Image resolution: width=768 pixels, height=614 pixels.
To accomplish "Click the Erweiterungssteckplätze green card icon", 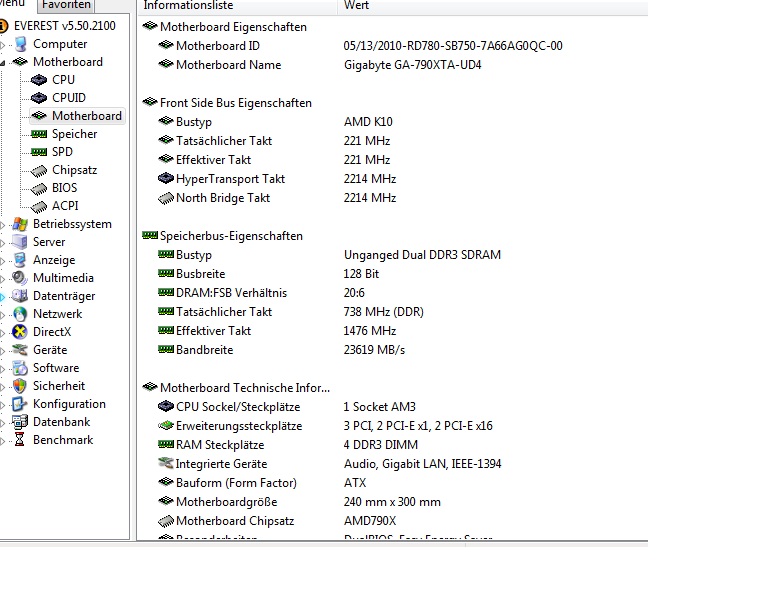I will coord(166,425).
